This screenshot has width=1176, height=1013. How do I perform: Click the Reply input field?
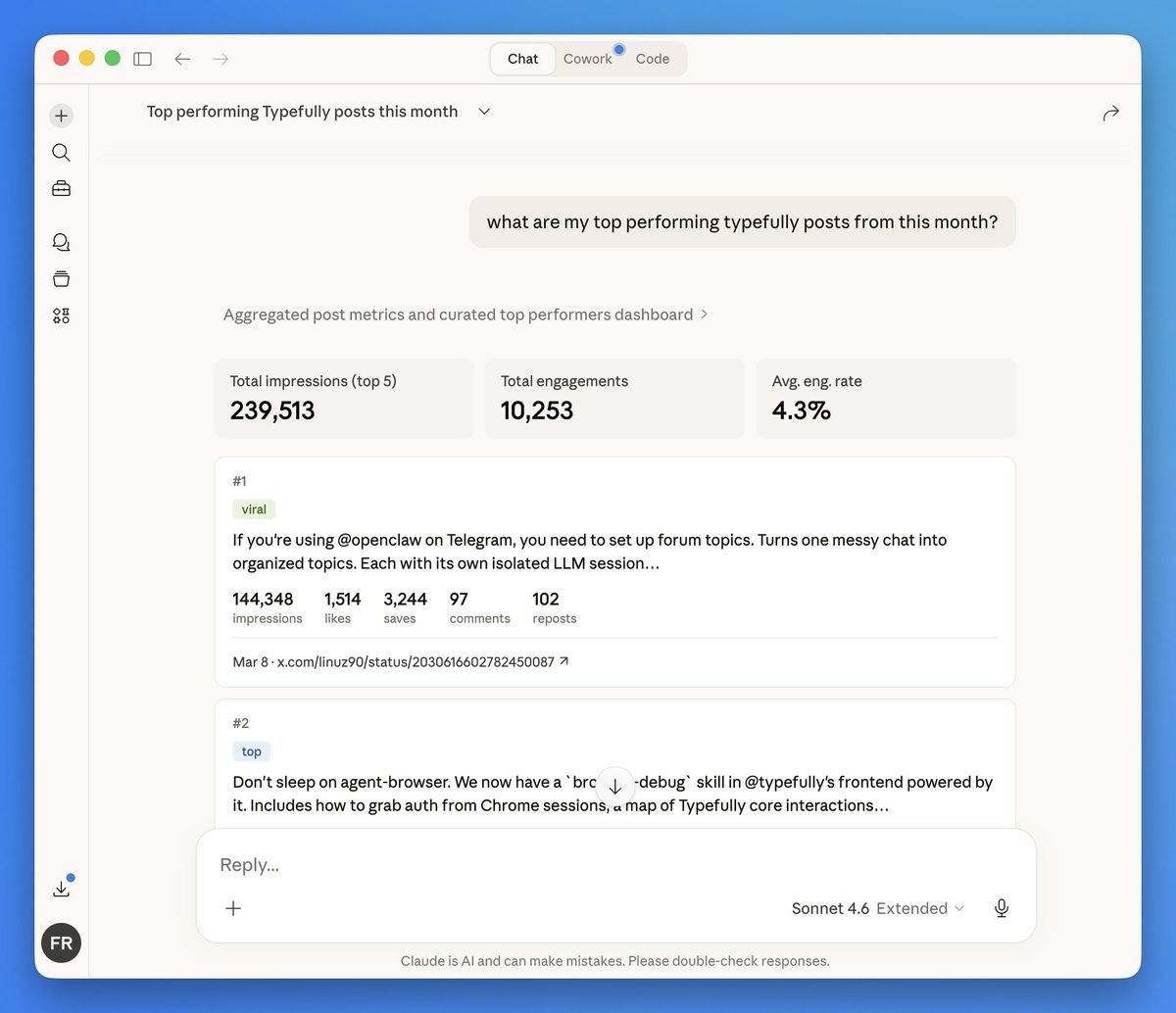point(615,865)
